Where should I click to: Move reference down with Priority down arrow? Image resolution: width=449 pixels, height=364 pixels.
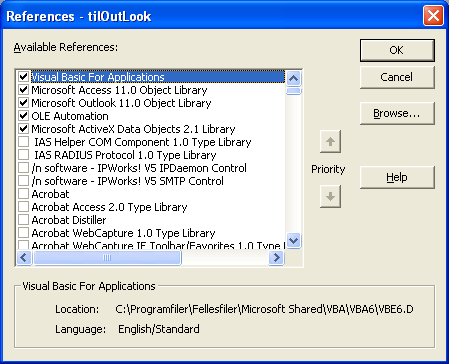pyautogui.click(x=330, y=196)
